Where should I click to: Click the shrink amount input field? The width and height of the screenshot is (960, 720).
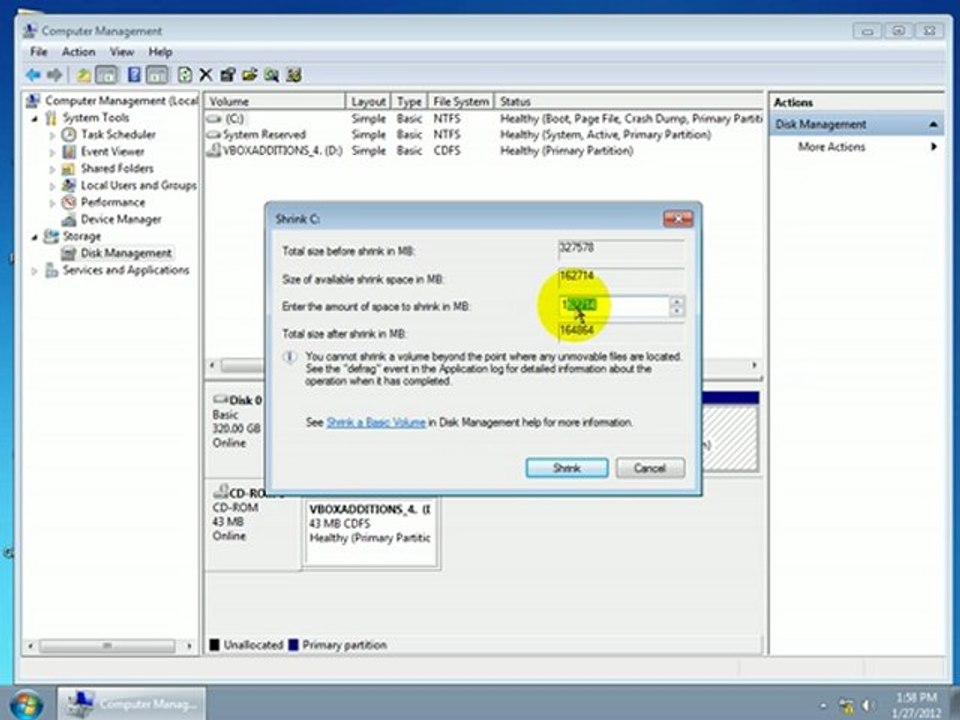[613, 306]
